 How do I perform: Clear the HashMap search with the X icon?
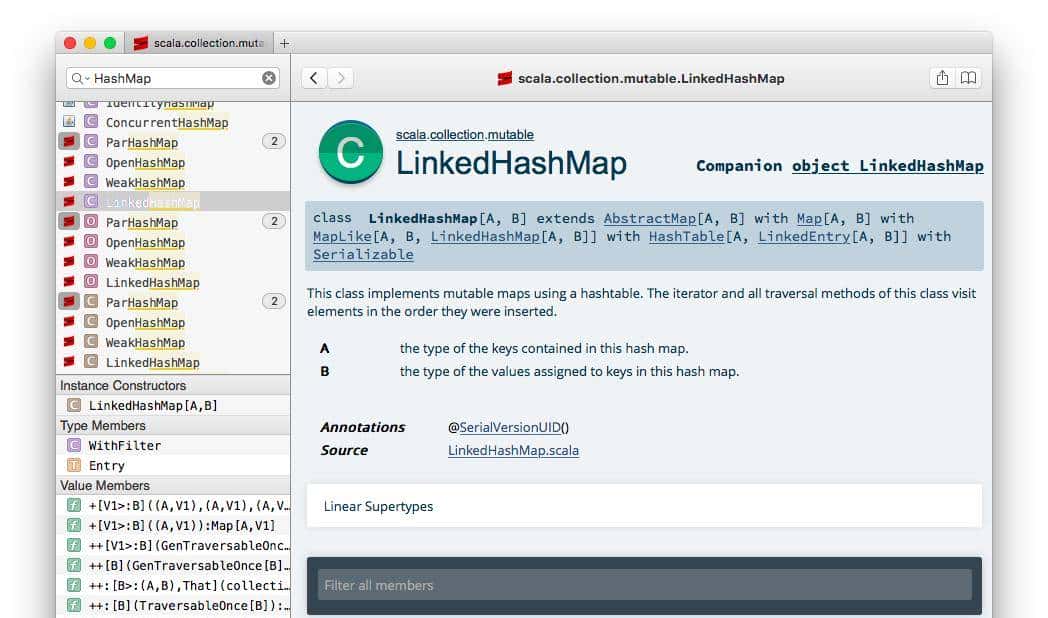tap(269, 78)
